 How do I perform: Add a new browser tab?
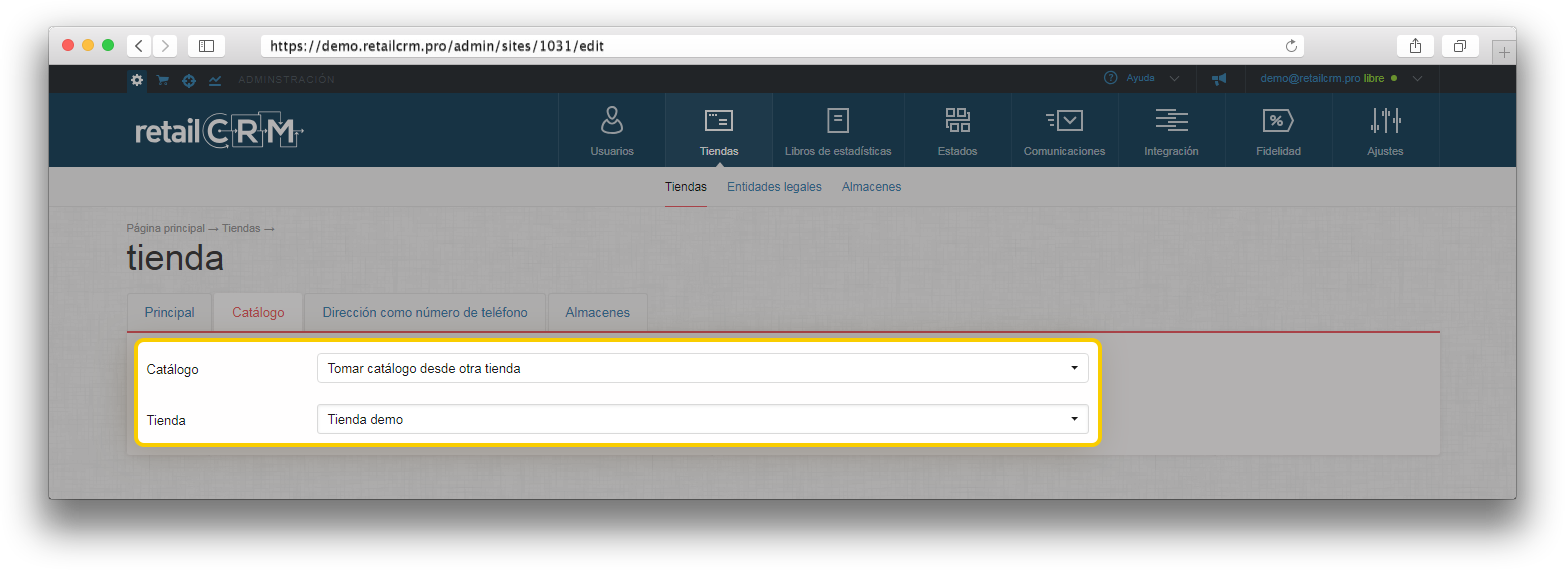point(1504,52)
